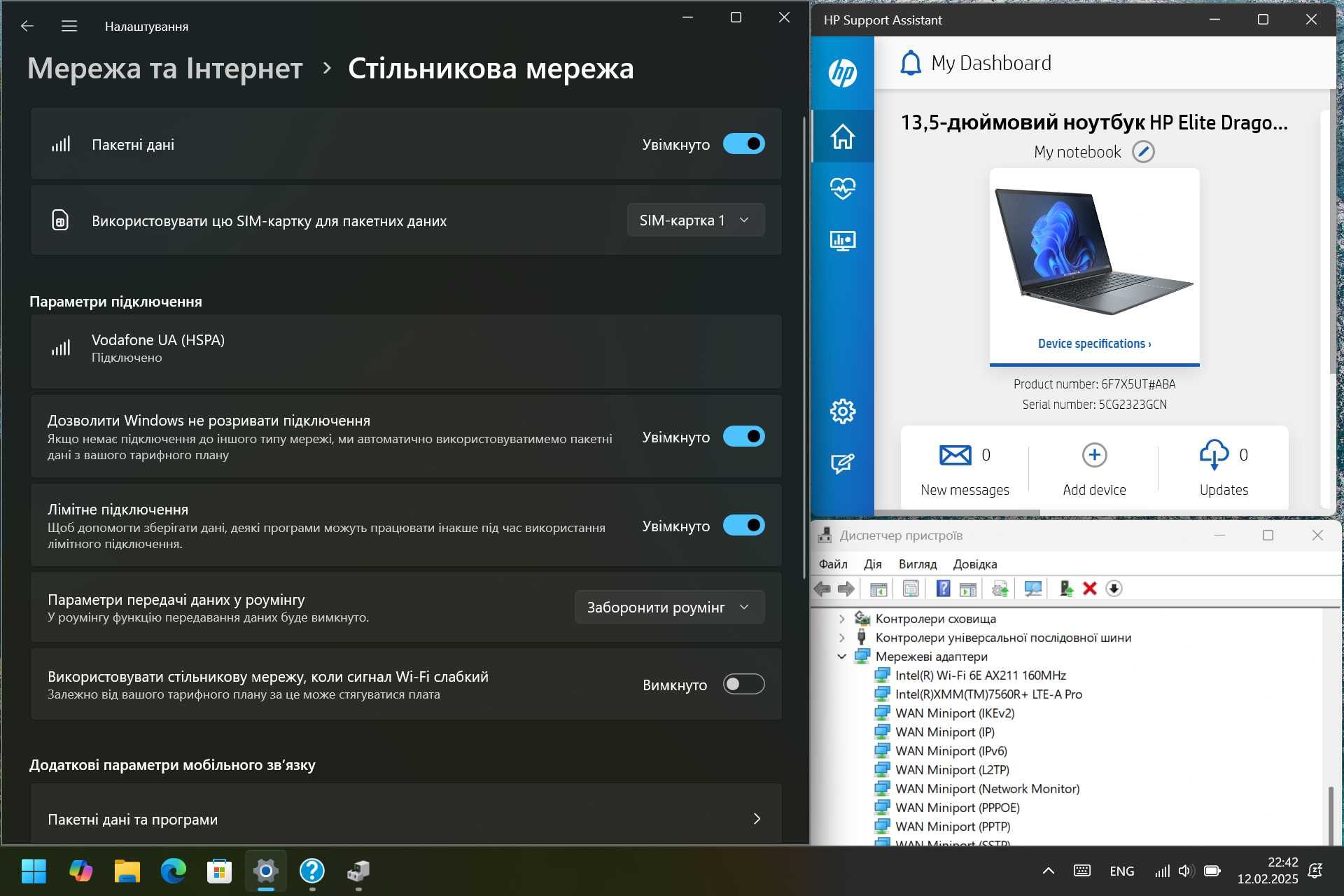Open clock showing 22:42 12.02.2025
The height and width of the screenshot is (896, 1344).
coord(1267,871)
